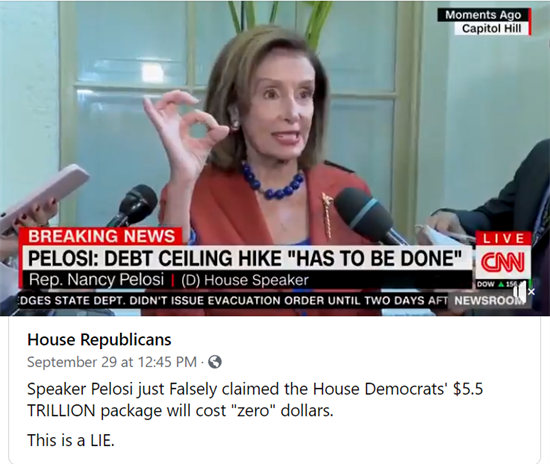Click the State Dept. evacuation news ticker

tap(233, 301)
